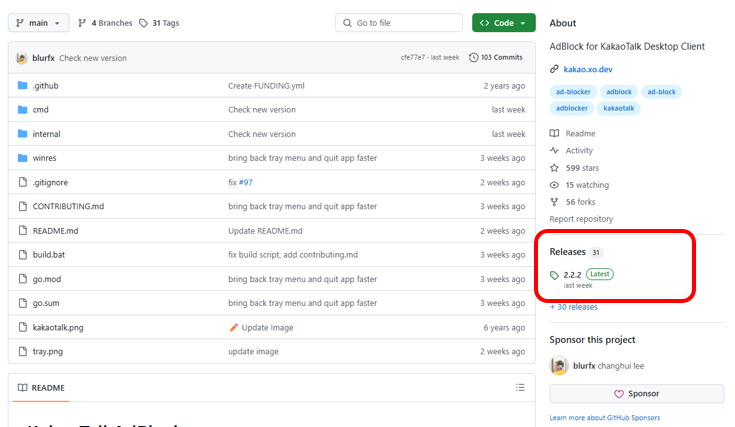Open the internal folder
The height and width of the screenshot is (427, 735).
pos(46,134)
